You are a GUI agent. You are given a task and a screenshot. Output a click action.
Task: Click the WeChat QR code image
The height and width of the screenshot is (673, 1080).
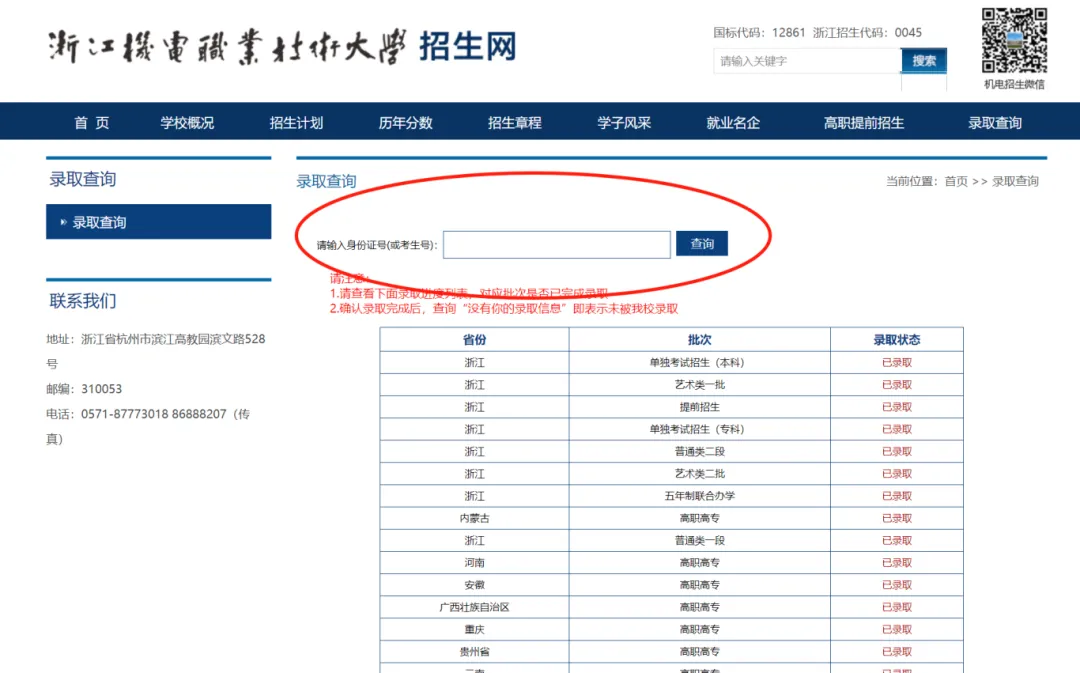tap(1013, 41)
